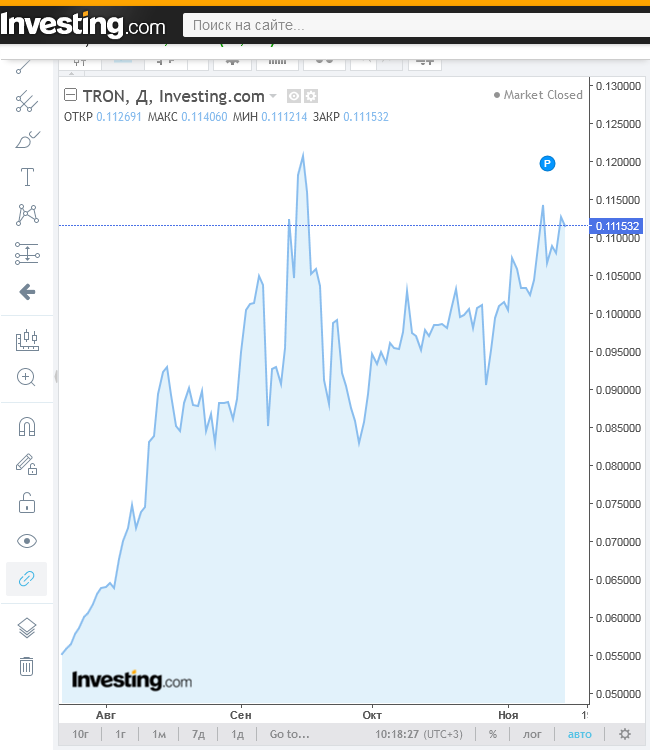The image size is (650, 750).
Task: Toggle auto scale авто button
Action: [580, 734]
